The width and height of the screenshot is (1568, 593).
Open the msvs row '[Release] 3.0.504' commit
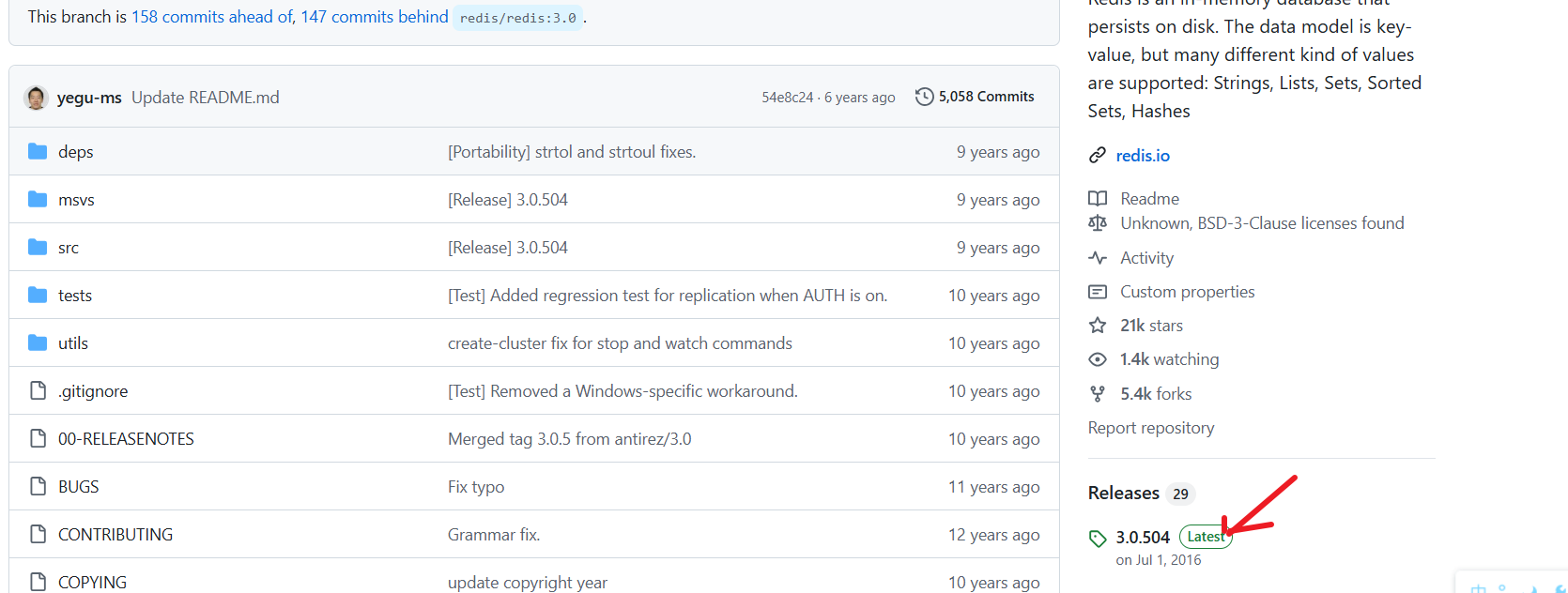coord(508,200)
